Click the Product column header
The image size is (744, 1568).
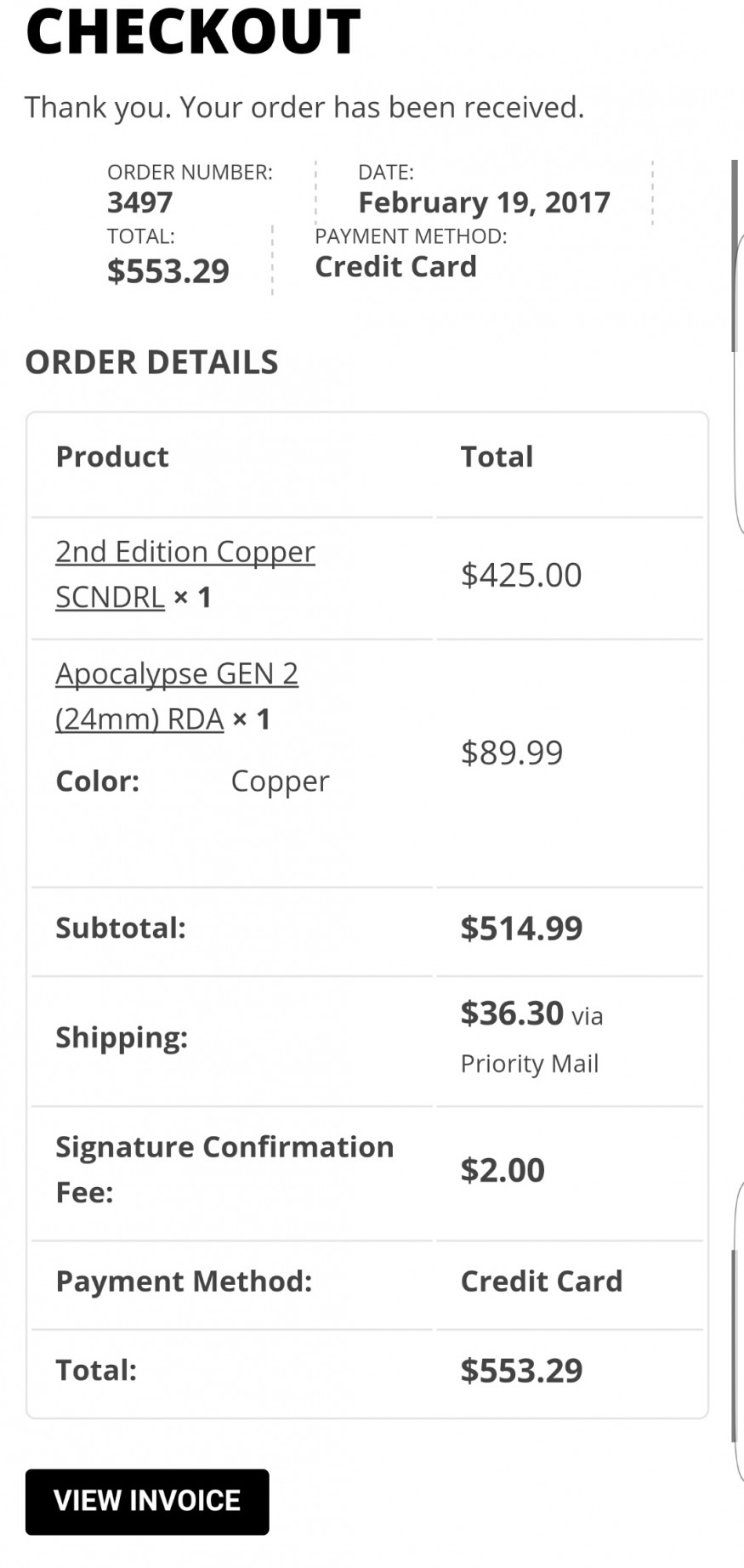click(112, 457)
